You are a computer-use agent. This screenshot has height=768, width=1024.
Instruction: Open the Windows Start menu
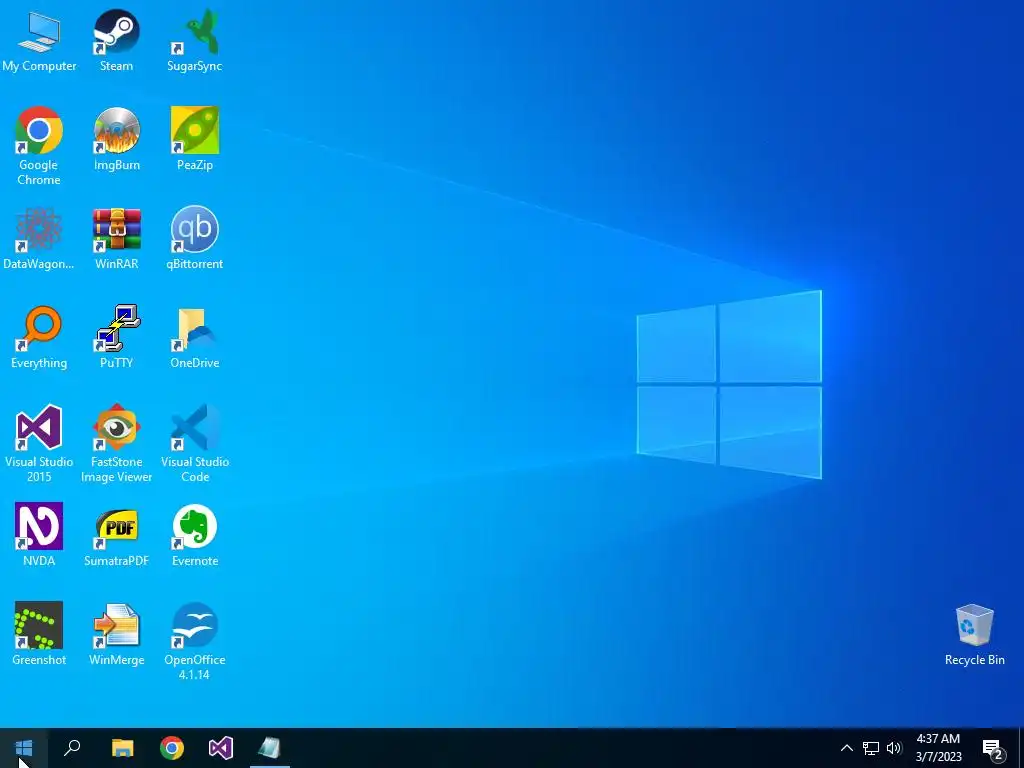[x=24, y=748]
